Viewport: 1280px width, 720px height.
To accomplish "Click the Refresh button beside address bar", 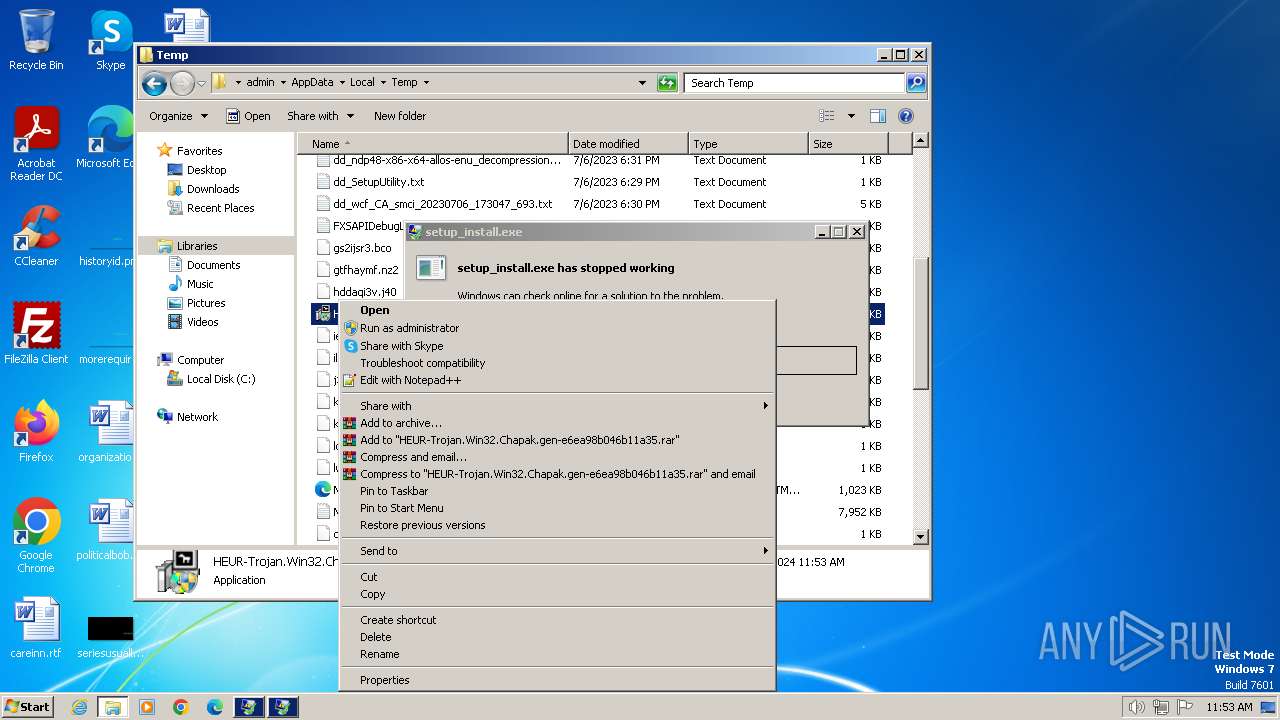I will click(x=667, y=83).
